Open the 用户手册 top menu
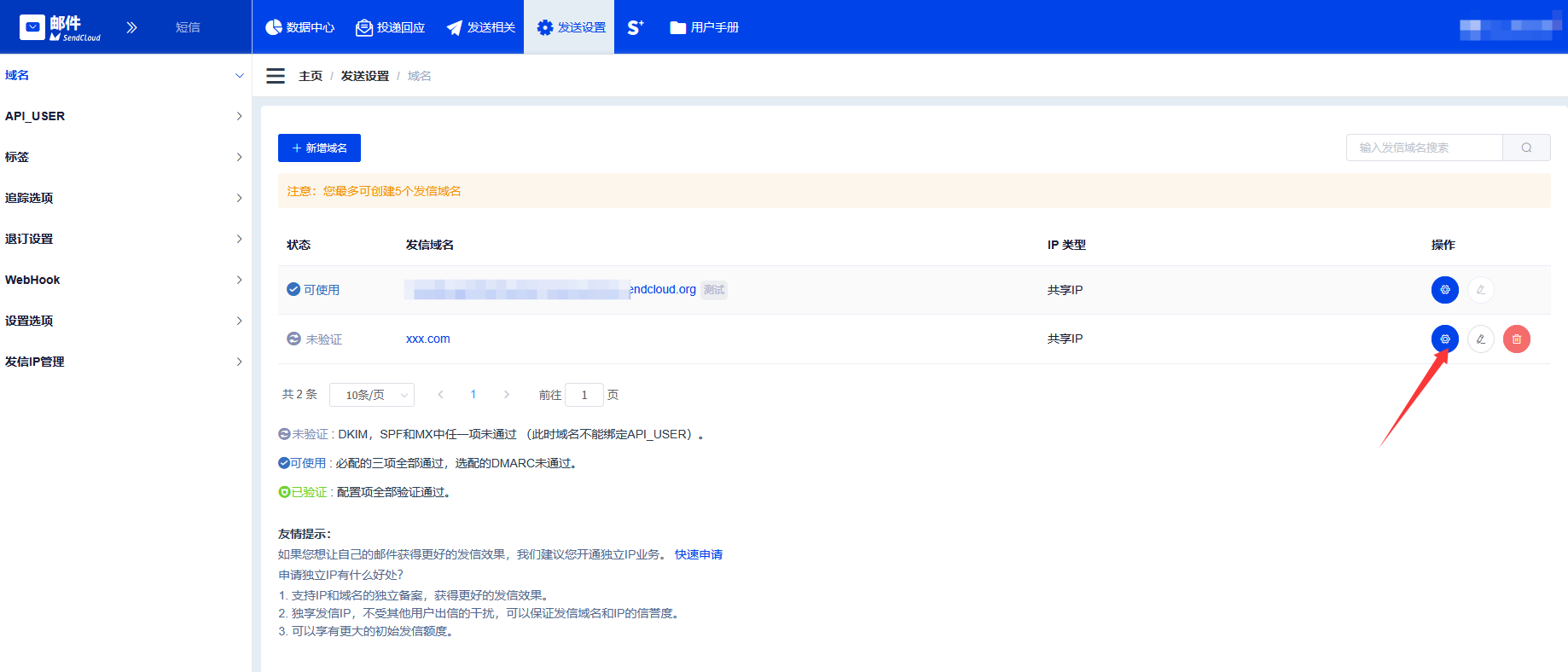The height and width of the screenshot is (672, 1568). [705, 27]
